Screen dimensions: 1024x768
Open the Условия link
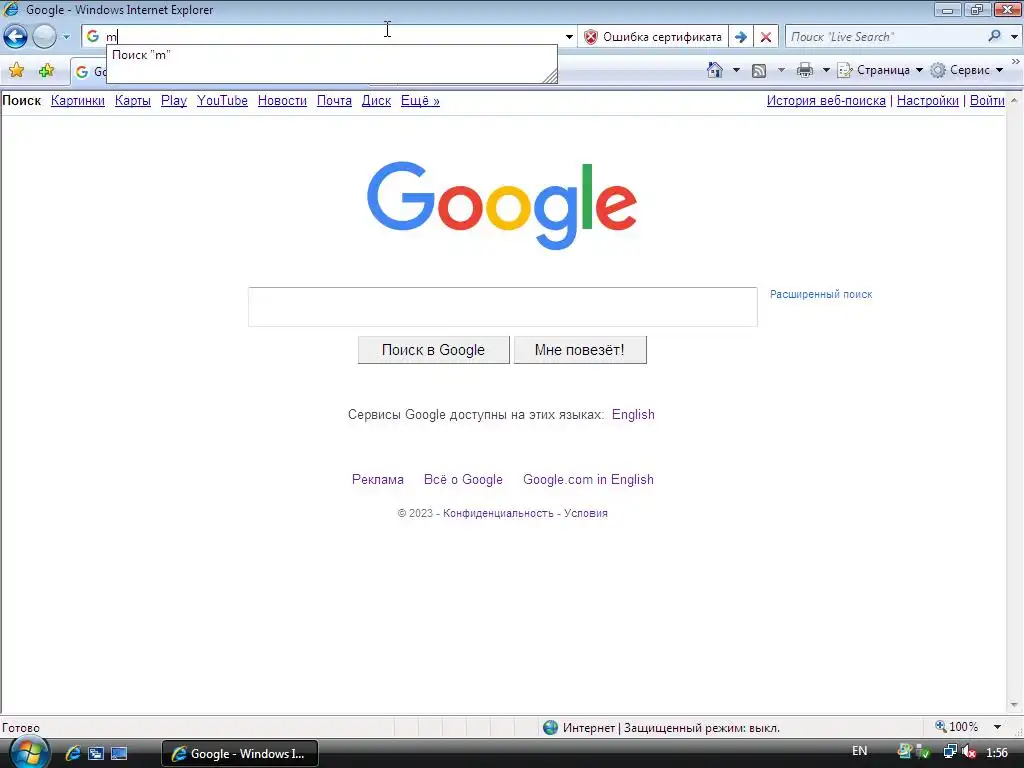pos(586,513)
